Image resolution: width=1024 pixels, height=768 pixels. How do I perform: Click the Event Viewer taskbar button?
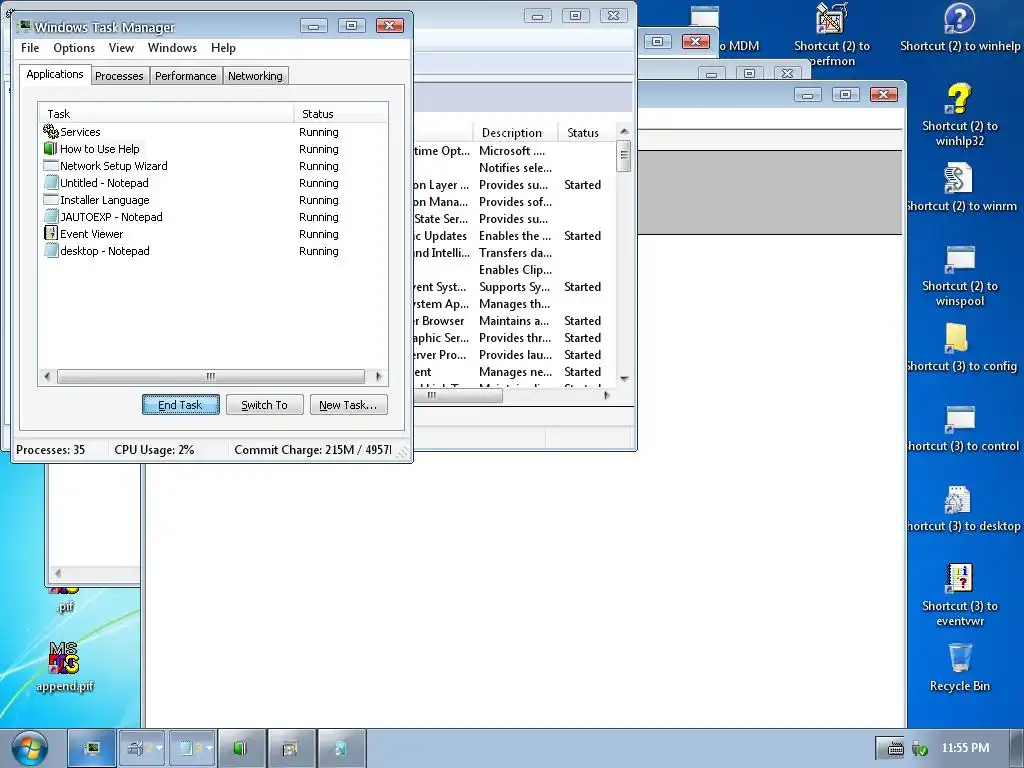pyautogui.click(x=291, y=748)
